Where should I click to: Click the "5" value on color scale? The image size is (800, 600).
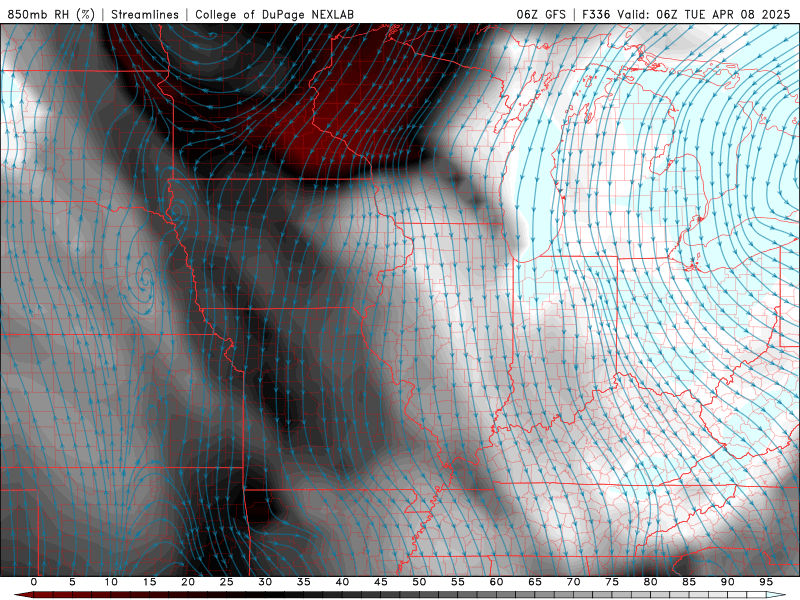(x=72, y=582)
